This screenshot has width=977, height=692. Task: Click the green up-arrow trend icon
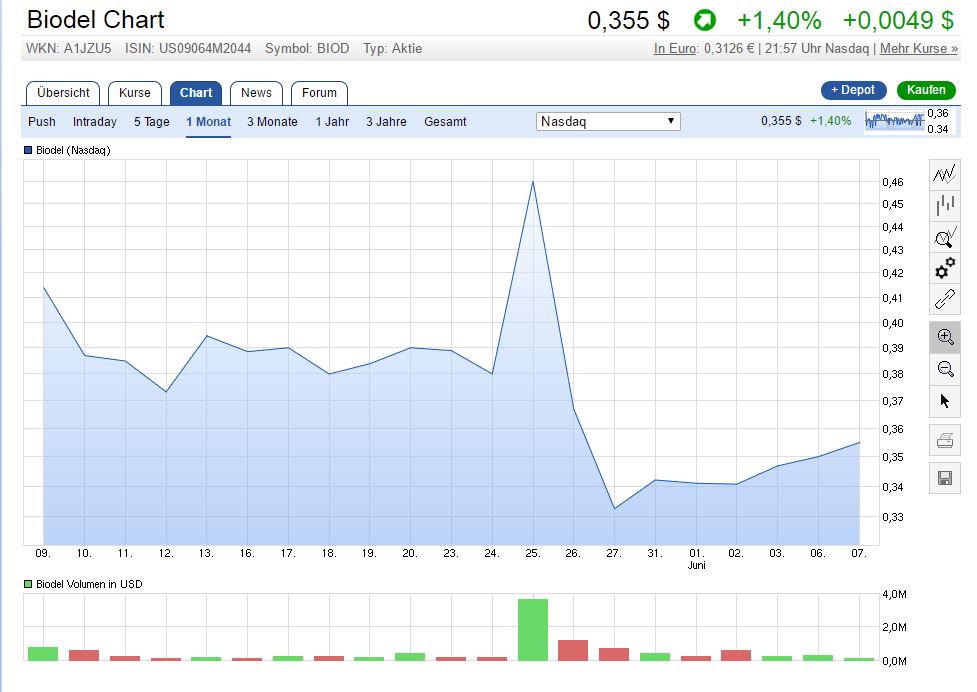point(705,20)
